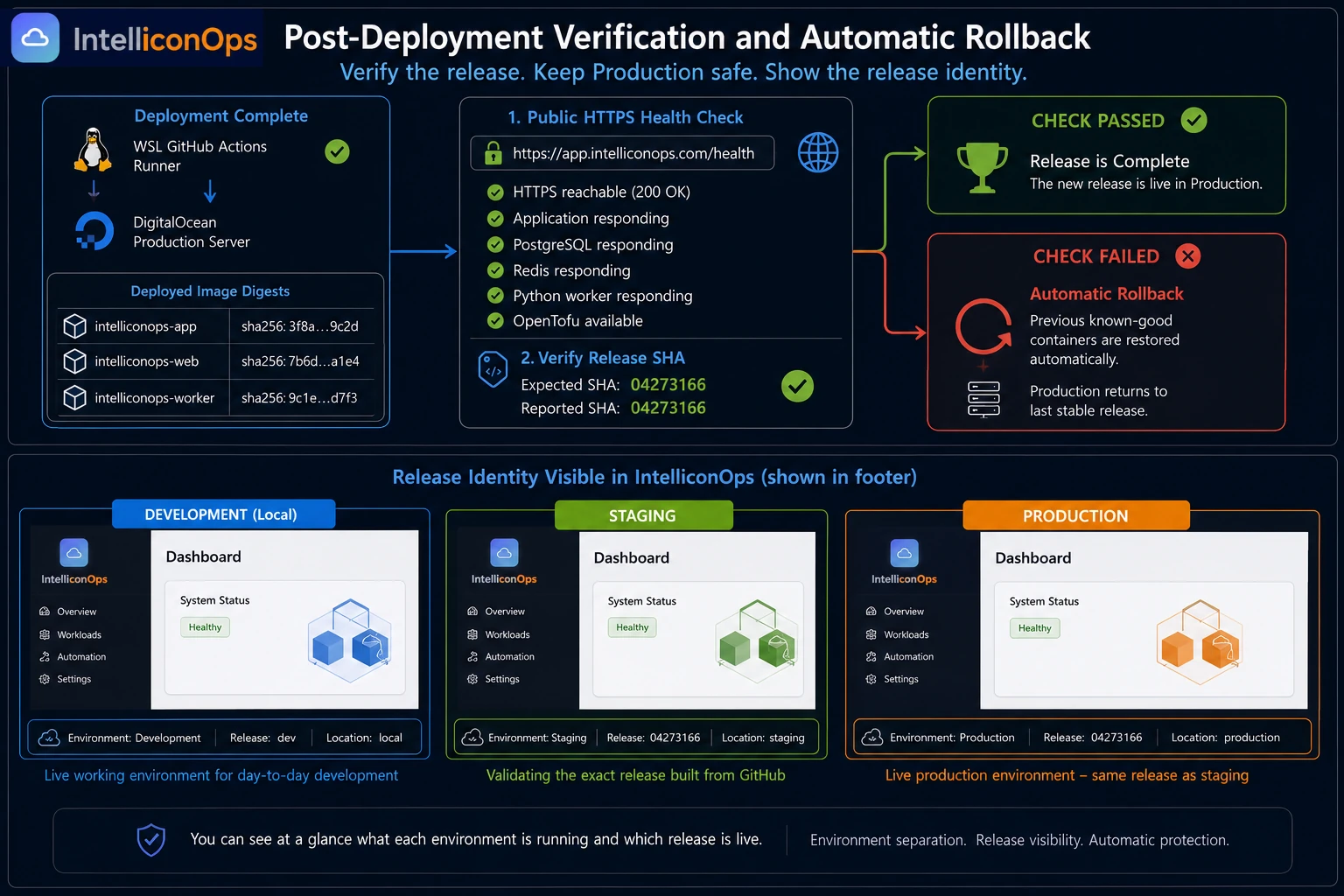Click the Automatic Rollback heading
Screen dimensions: 1344x896
click(1107, 294)
